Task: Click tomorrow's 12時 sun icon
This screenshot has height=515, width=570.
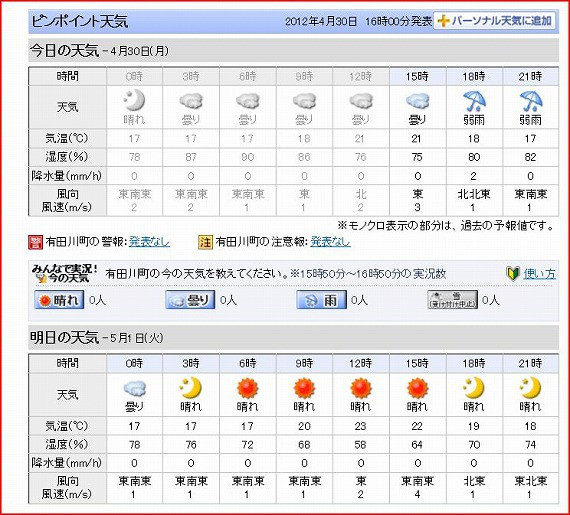Action: pos(361,388)
